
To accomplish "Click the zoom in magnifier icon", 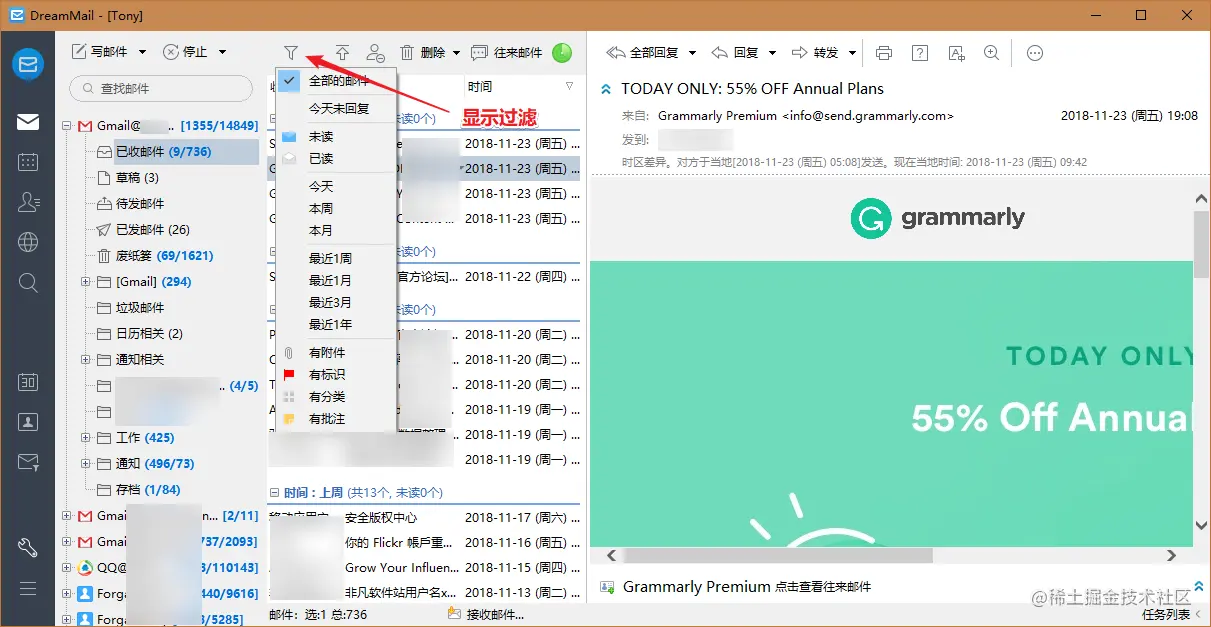I will pos(991,53).
